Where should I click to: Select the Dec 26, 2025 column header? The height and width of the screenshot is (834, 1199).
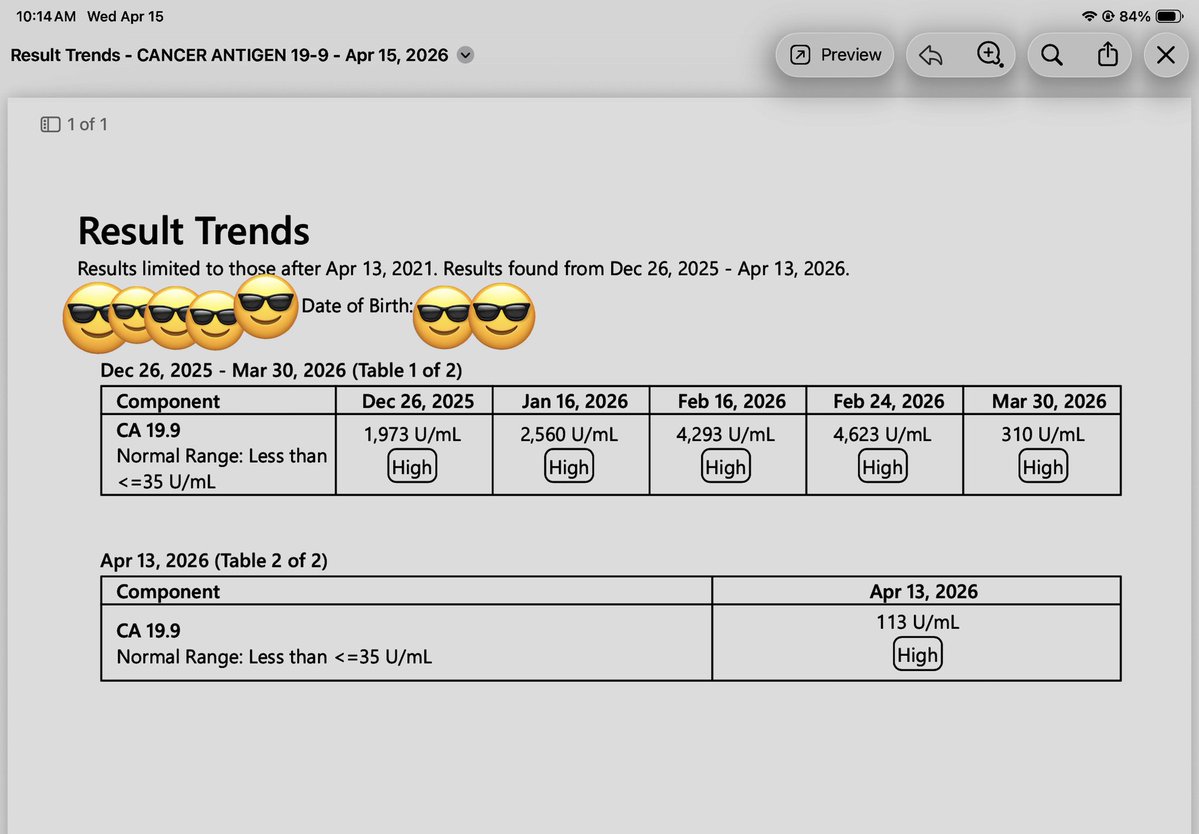point(418,401)
